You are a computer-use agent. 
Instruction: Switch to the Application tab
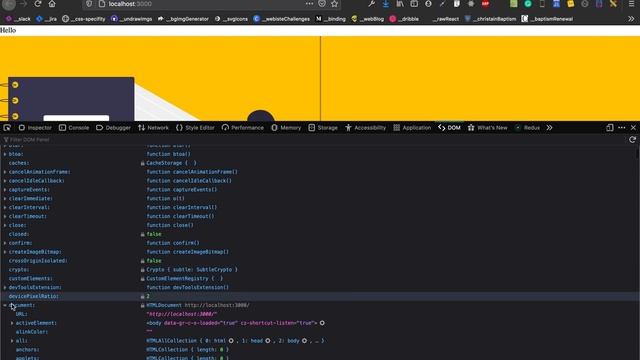coord(411,128)
